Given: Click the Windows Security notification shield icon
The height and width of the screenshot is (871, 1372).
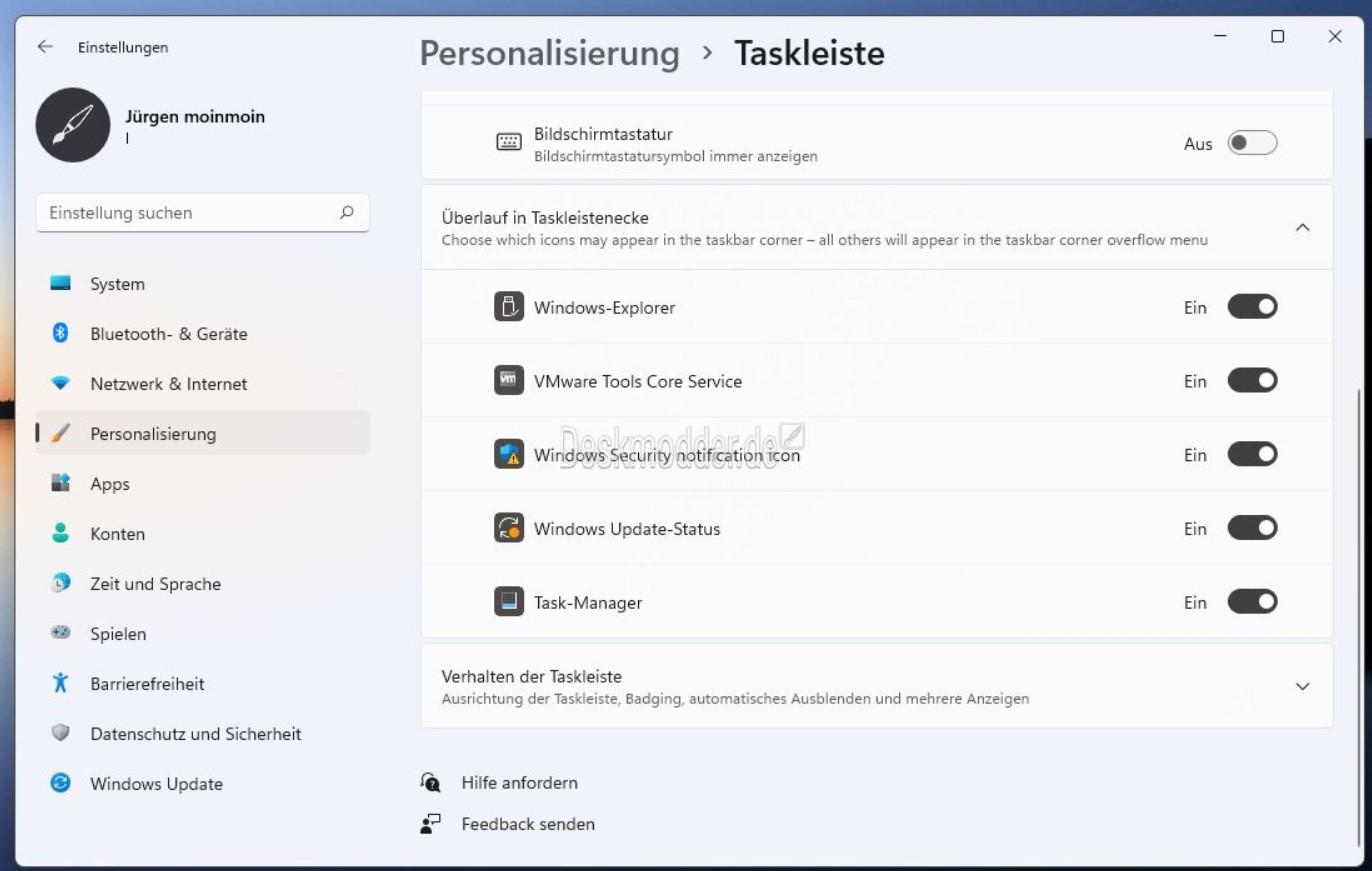Looking at the screenshot, I should (509, 455).
